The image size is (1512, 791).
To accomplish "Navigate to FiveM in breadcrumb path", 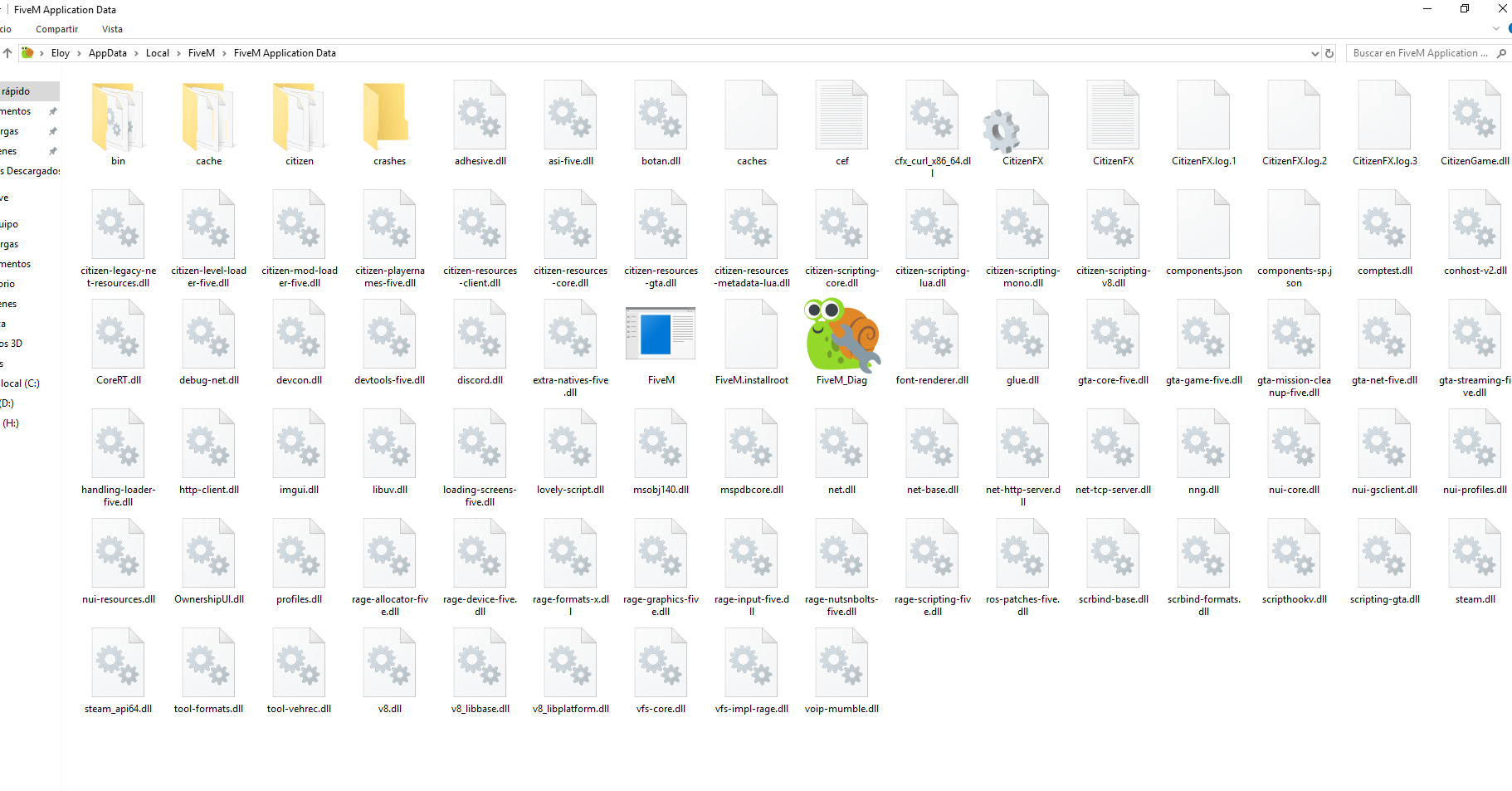I will (202, 53).
